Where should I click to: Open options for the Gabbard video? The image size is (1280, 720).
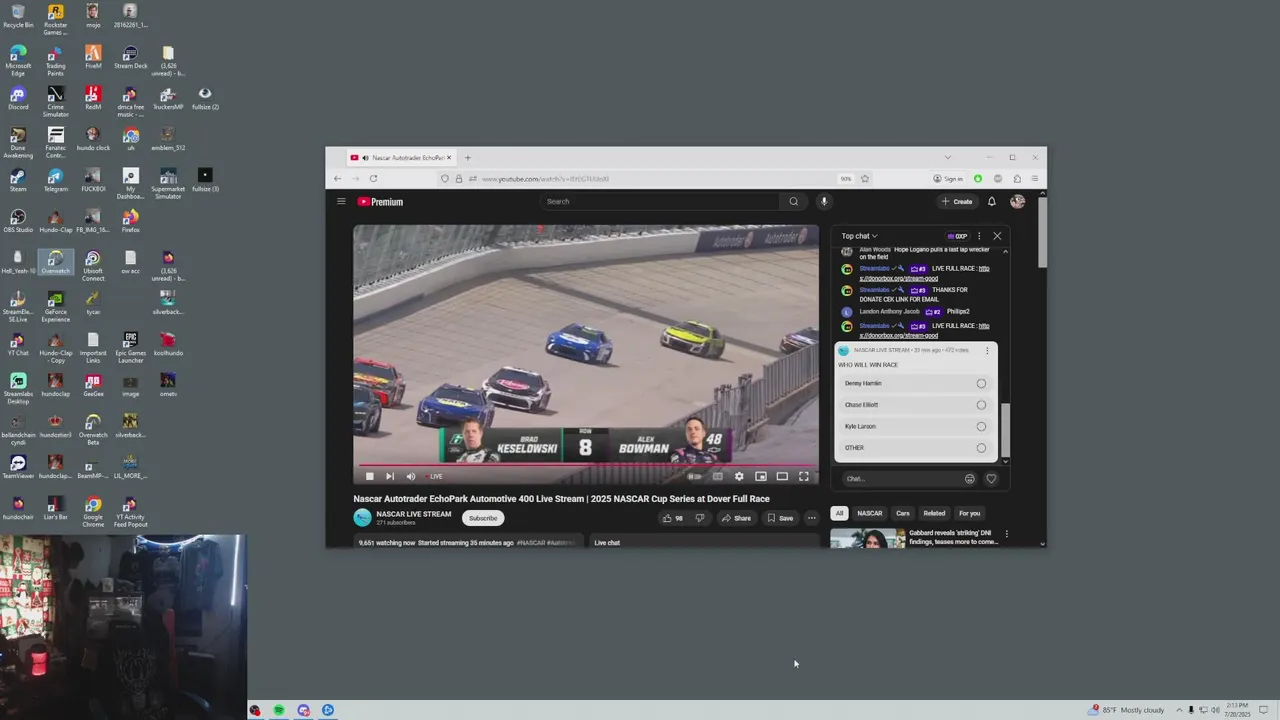[x=1006, y=534]
